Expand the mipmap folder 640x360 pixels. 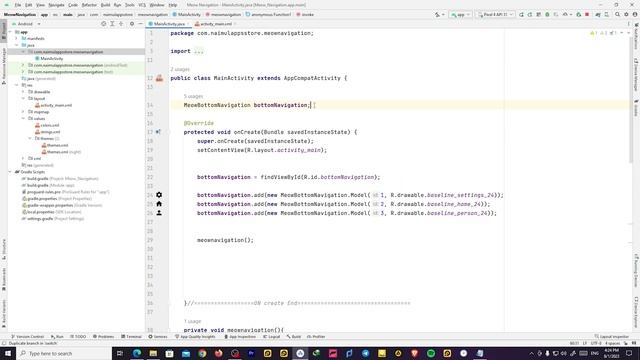pos(23,112)
